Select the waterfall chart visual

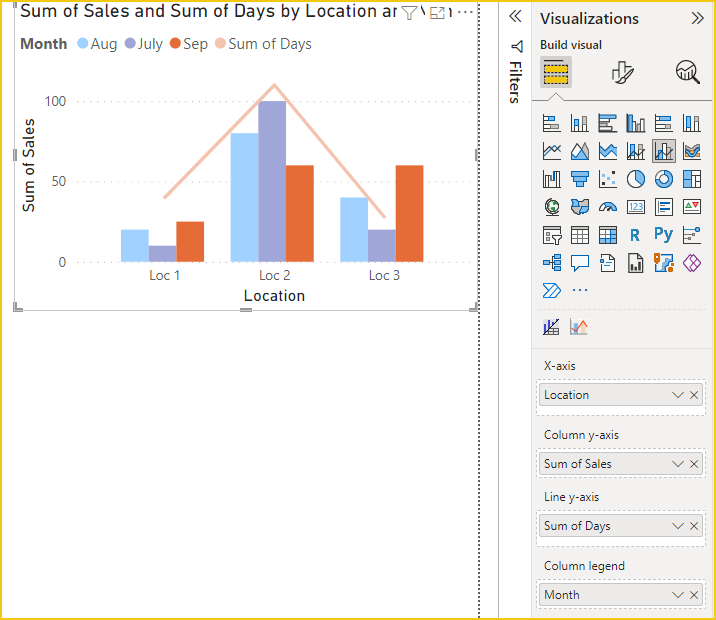(552, 179)
